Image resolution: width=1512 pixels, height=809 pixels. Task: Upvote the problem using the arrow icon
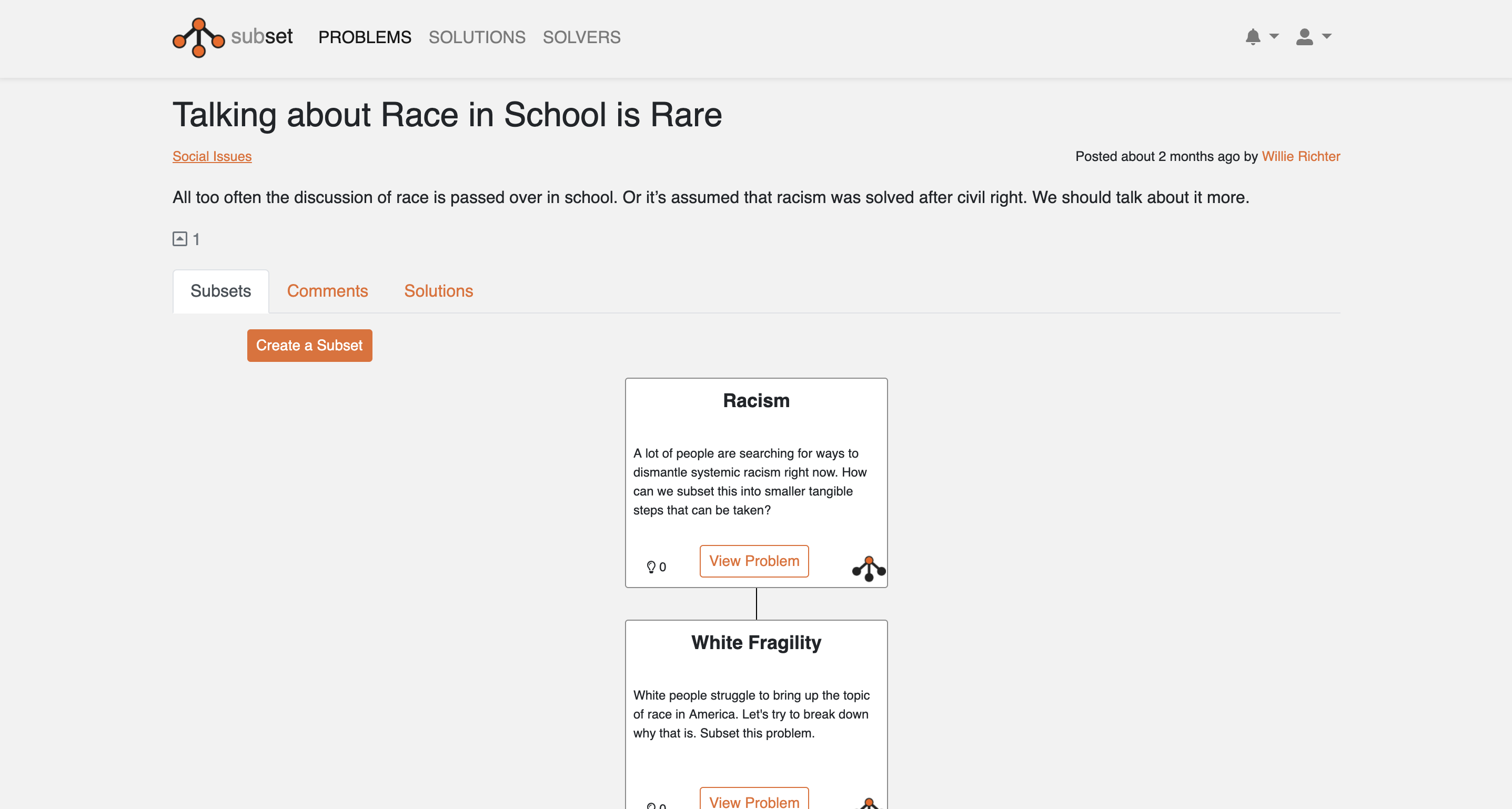[x=179, y=239]
